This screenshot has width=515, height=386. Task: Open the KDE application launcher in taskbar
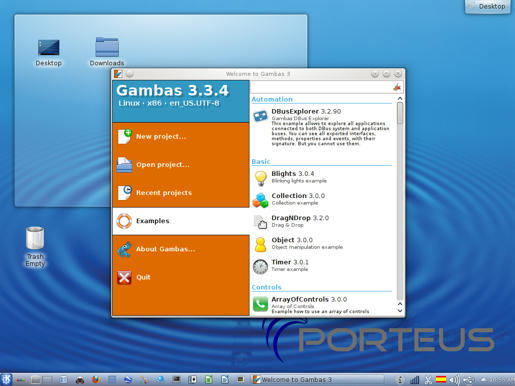(x=6, y=379)
